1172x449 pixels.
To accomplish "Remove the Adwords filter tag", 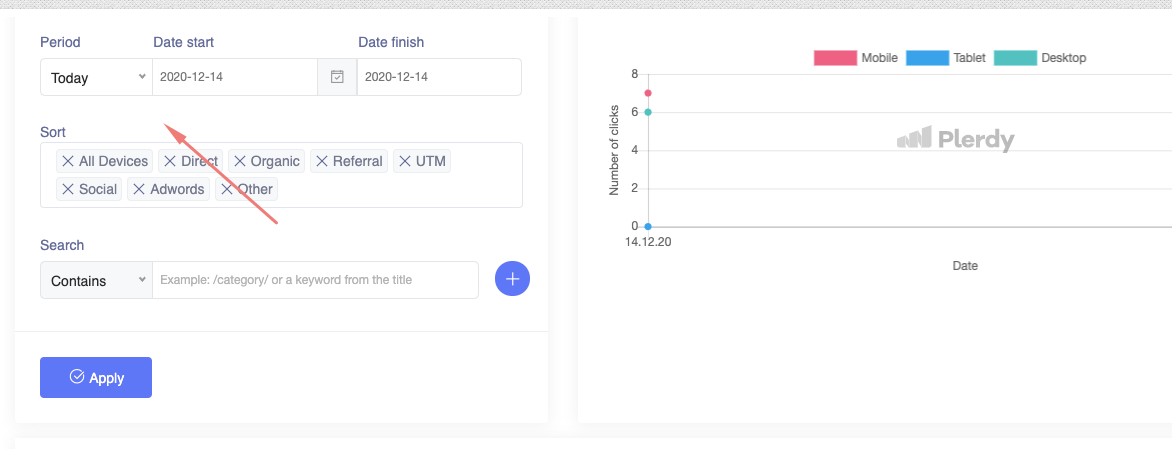I will coord(139,189).
